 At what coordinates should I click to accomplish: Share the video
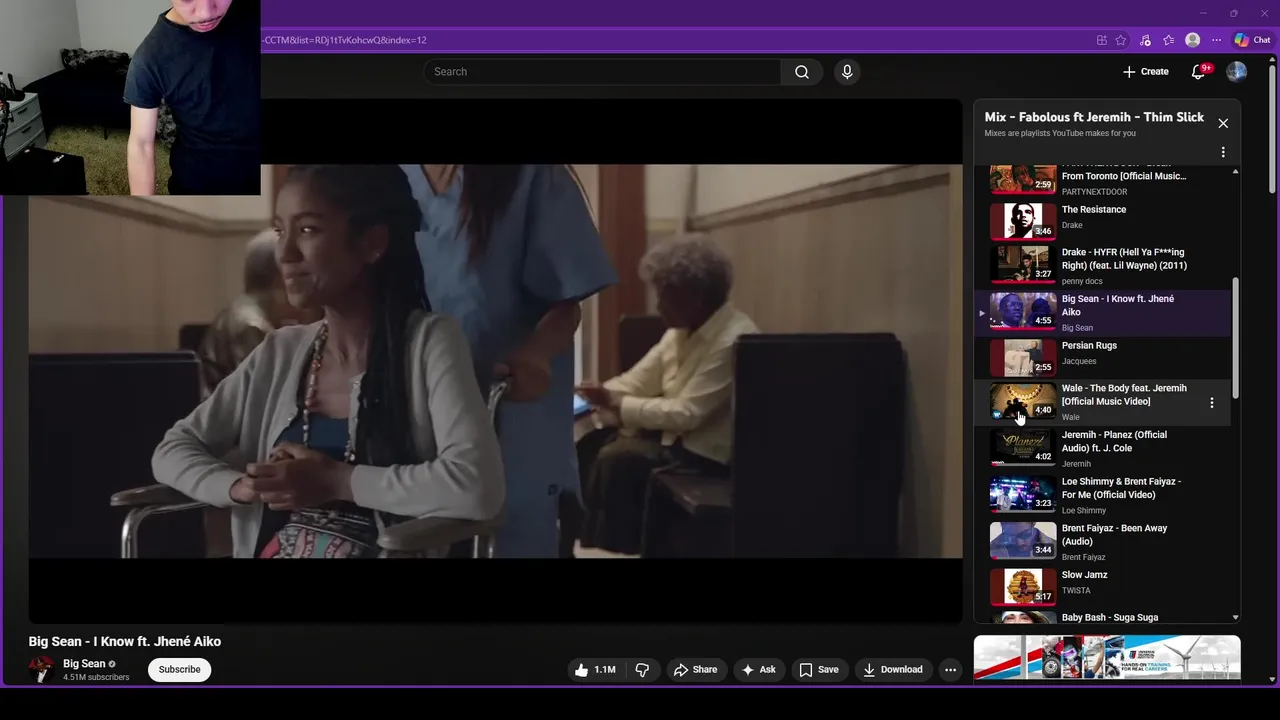695,670
